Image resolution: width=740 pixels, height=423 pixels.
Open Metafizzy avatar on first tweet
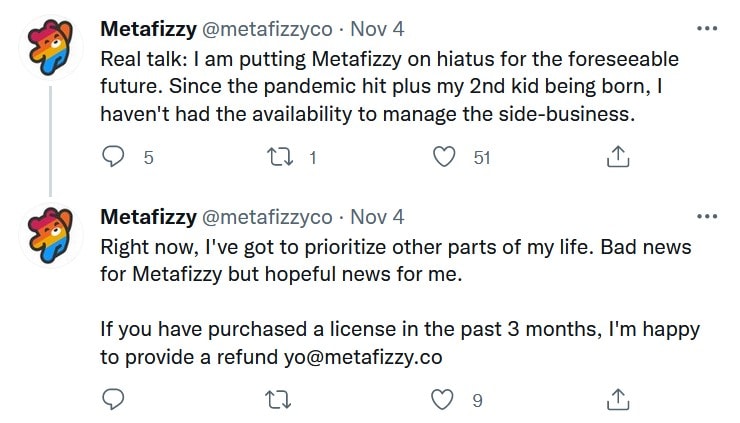pos(50,47)
